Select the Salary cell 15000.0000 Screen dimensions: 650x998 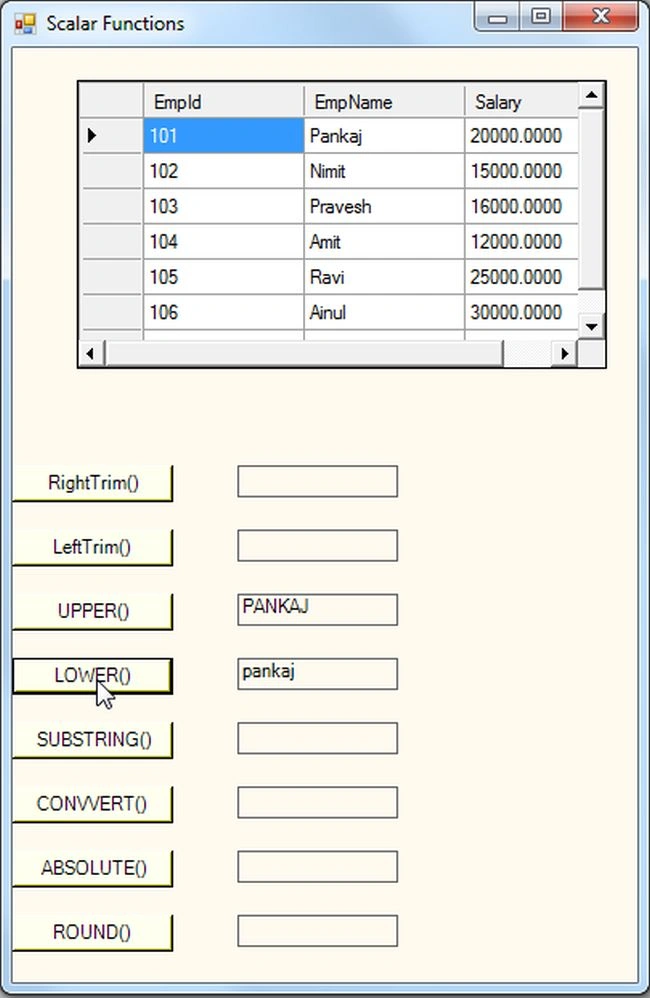tap(521, 171)
